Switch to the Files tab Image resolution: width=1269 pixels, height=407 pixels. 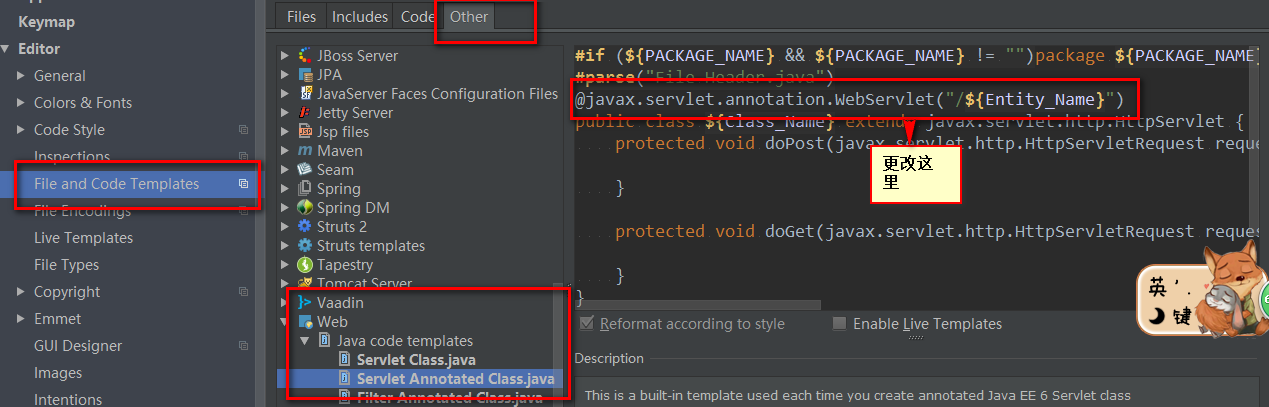[301, 17]
